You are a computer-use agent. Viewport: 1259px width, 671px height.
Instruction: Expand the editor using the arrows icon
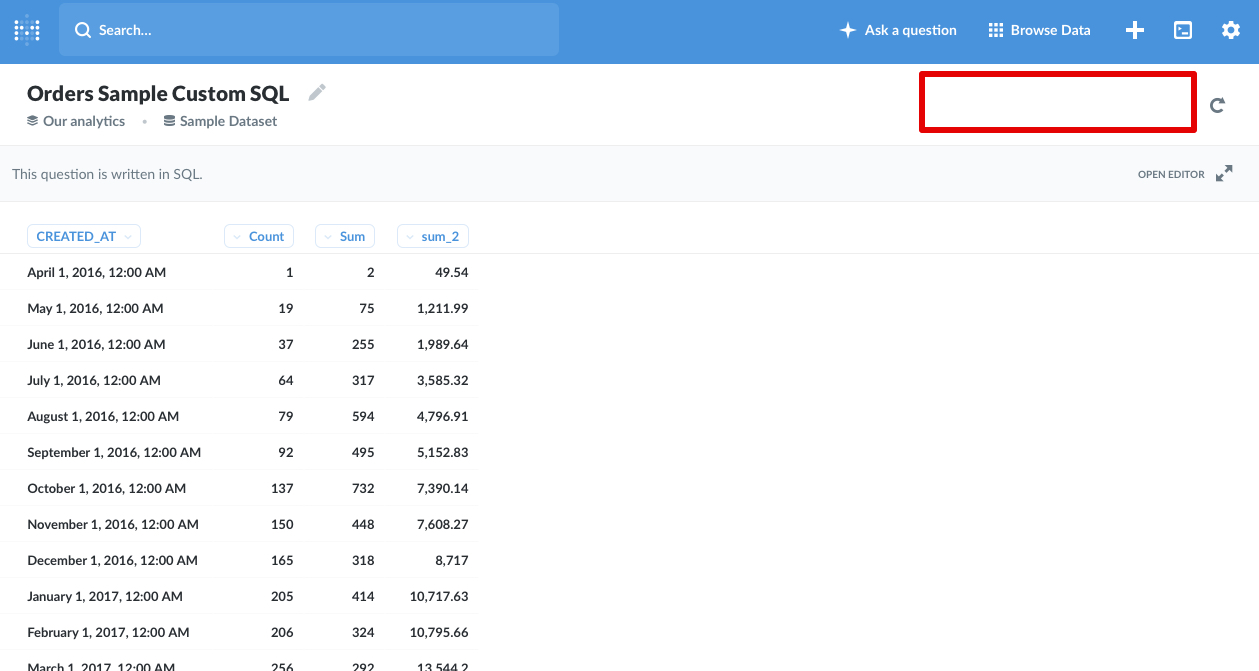click(1223, 173)
